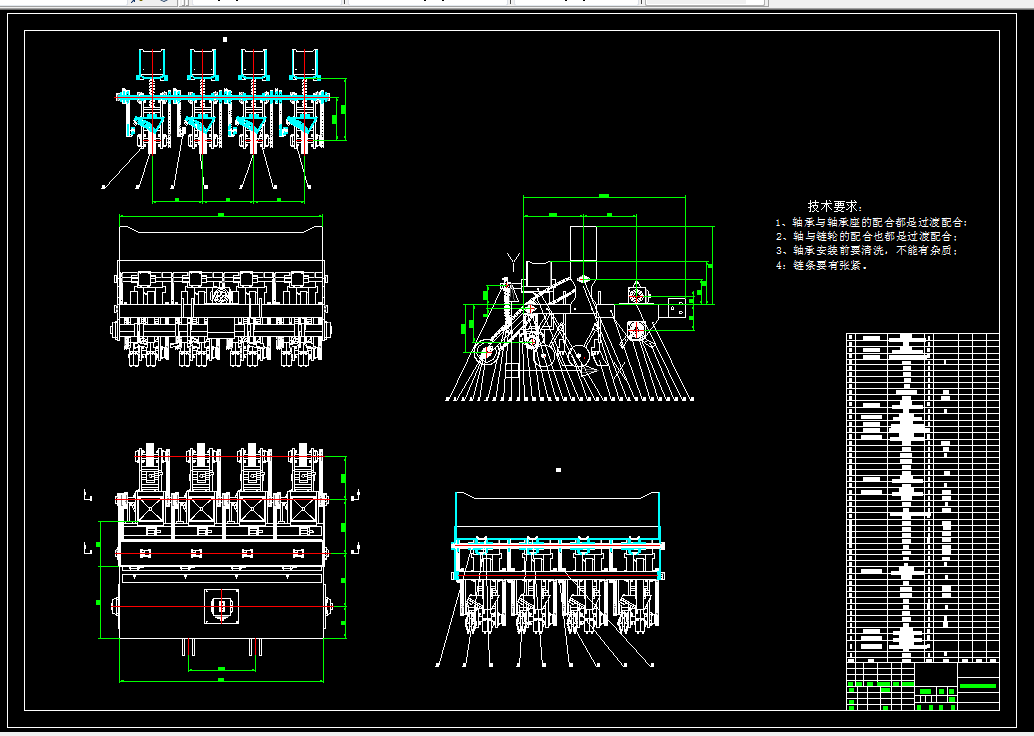The width and height of the screenshot is (1034, 736).
Task: Click the side elevation view with leader lines
Action: [x=580, y=299]
